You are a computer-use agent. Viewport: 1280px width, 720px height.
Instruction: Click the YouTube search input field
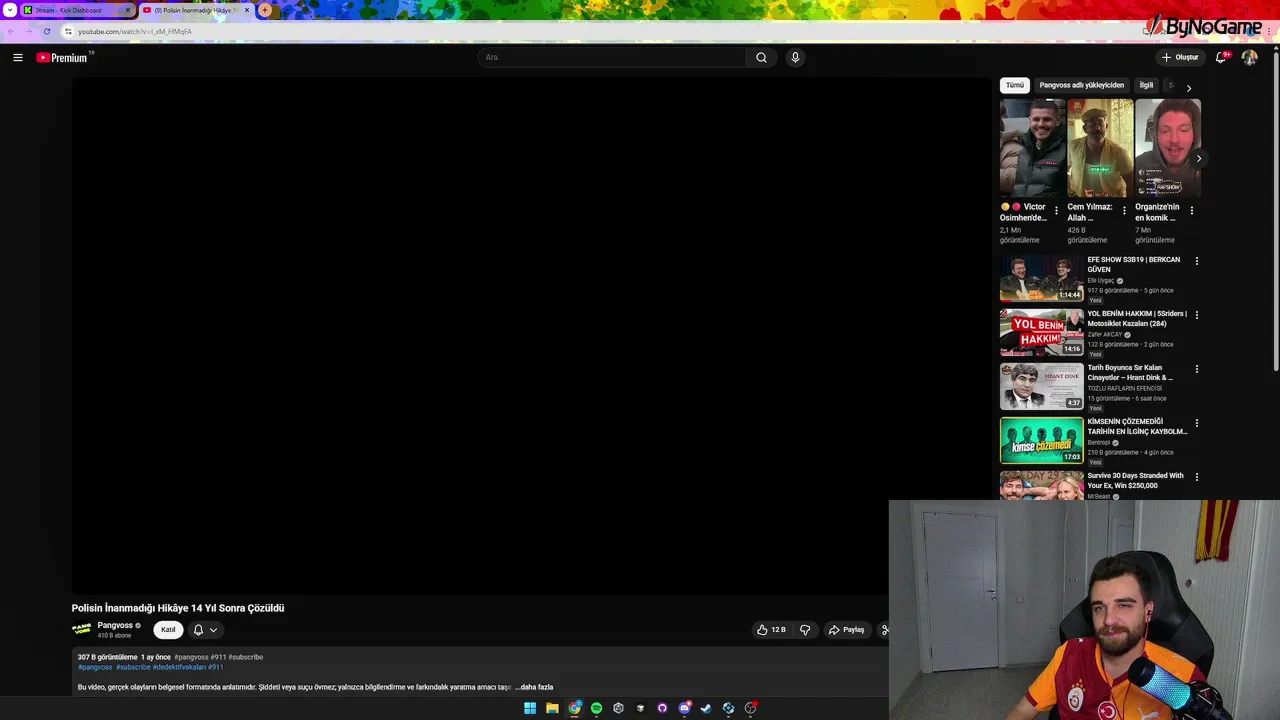point(611,57)
